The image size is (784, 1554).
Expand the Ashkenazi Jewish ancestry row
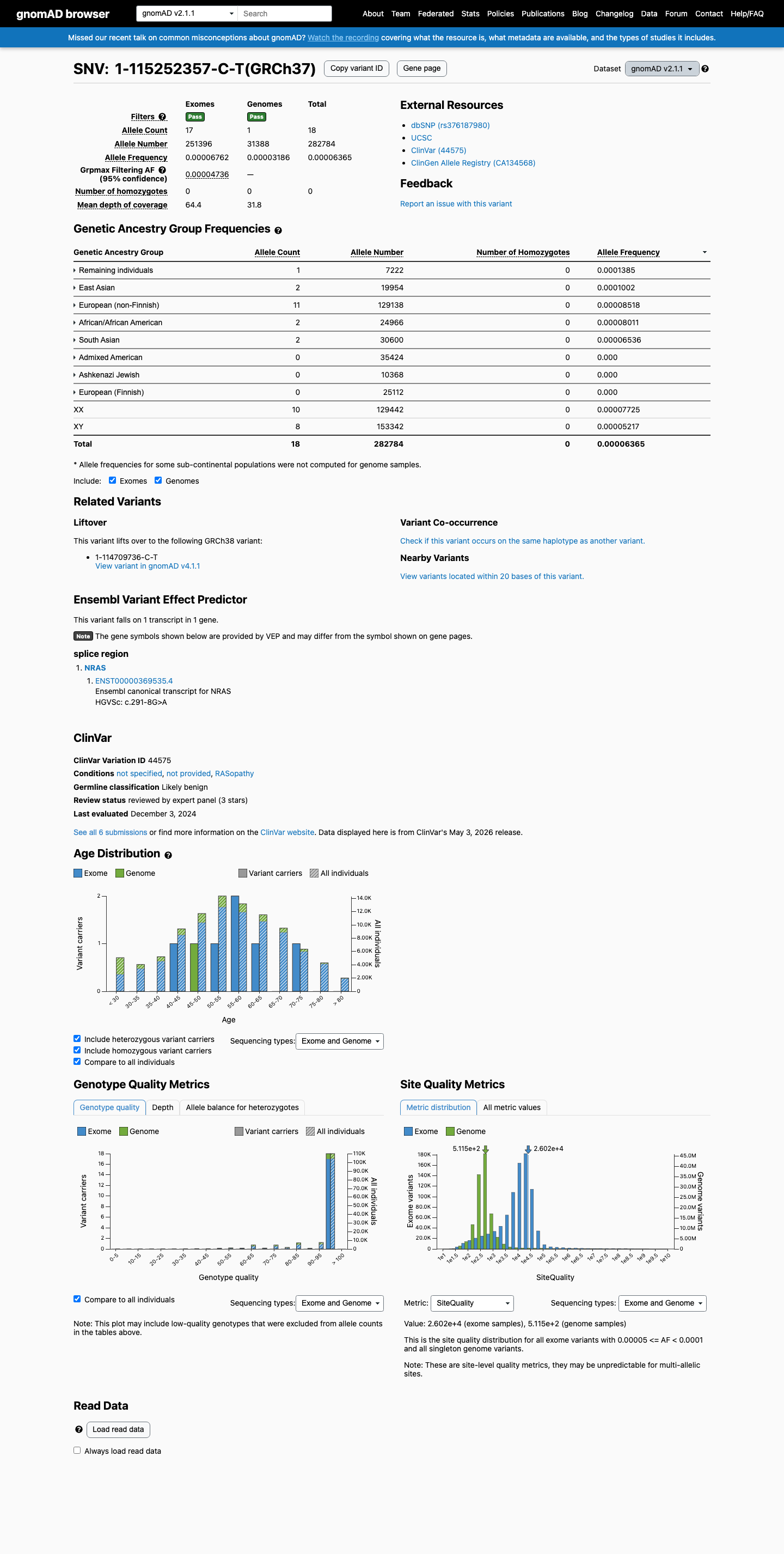(106, 375)
